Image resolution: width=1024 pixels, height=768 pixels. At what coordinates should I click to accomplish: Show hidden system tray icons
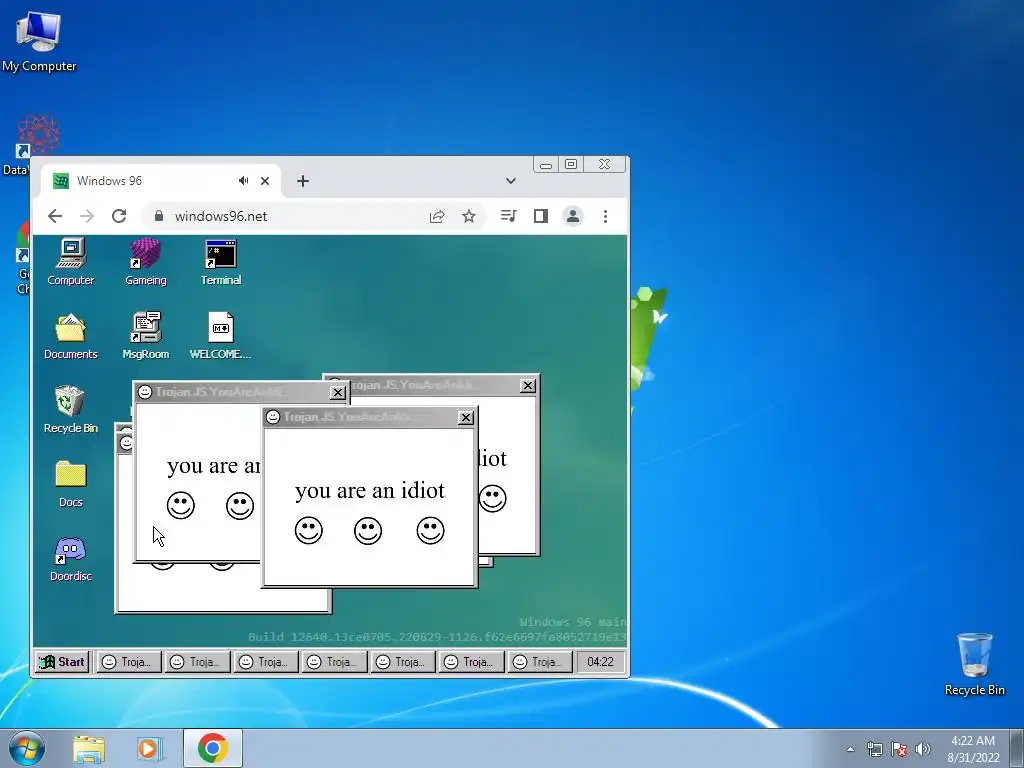(x=850, y=749)
